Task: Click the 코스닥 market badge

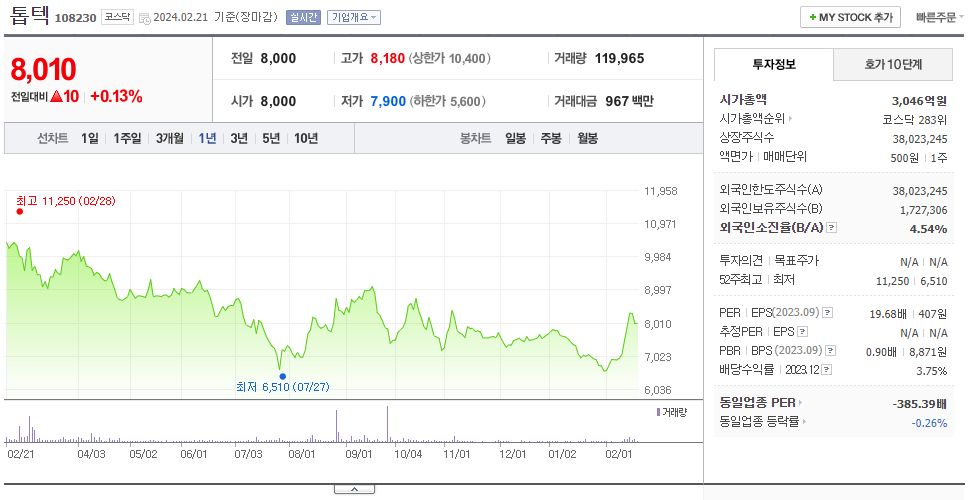Action: tap(117, 17)
